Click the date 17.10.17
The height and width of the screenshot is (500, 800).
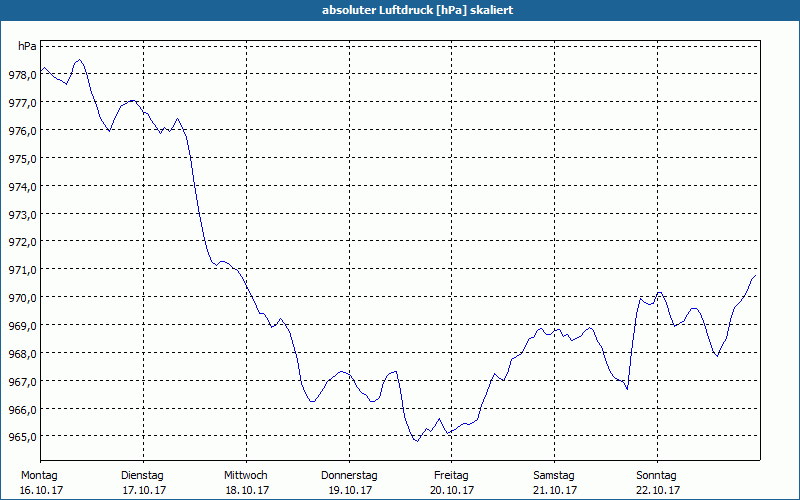coord(144,490)
